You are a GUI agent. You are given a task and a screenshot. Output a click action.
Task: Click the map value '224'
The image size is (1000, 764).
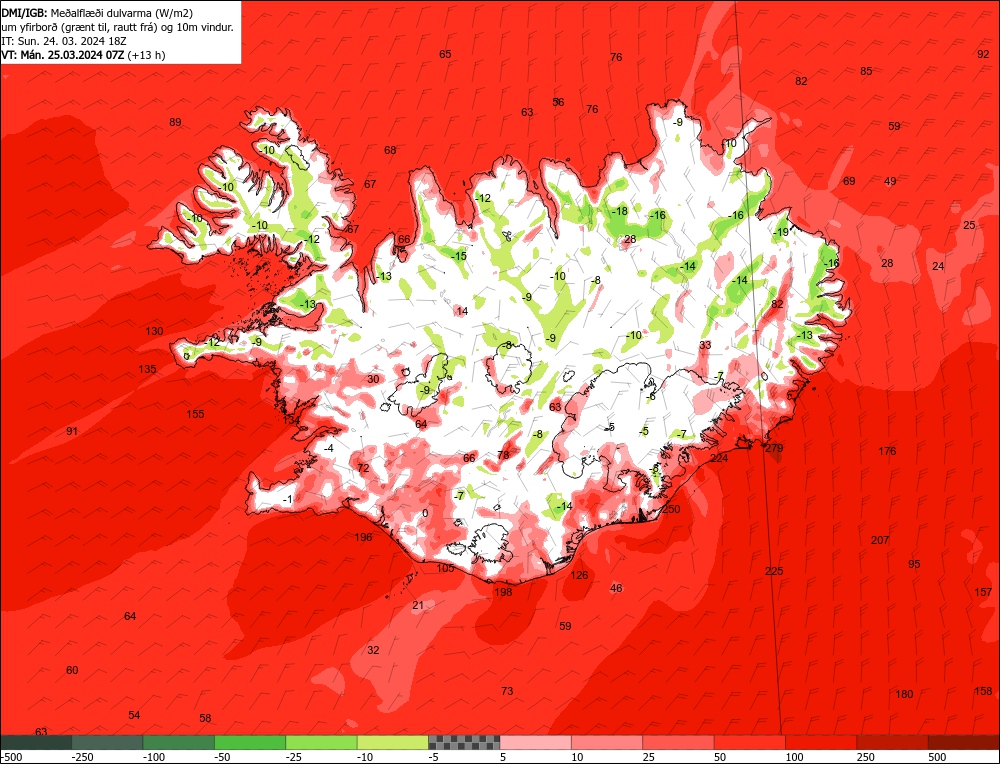pos(719,459)
